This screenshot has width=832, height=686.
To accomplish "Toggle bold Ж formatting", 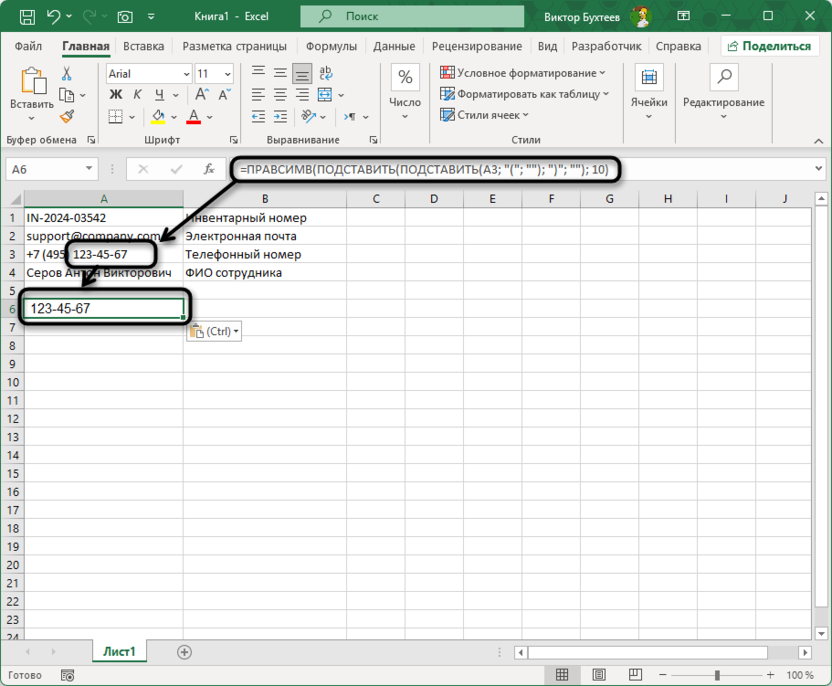I will [x=114, y=95].
